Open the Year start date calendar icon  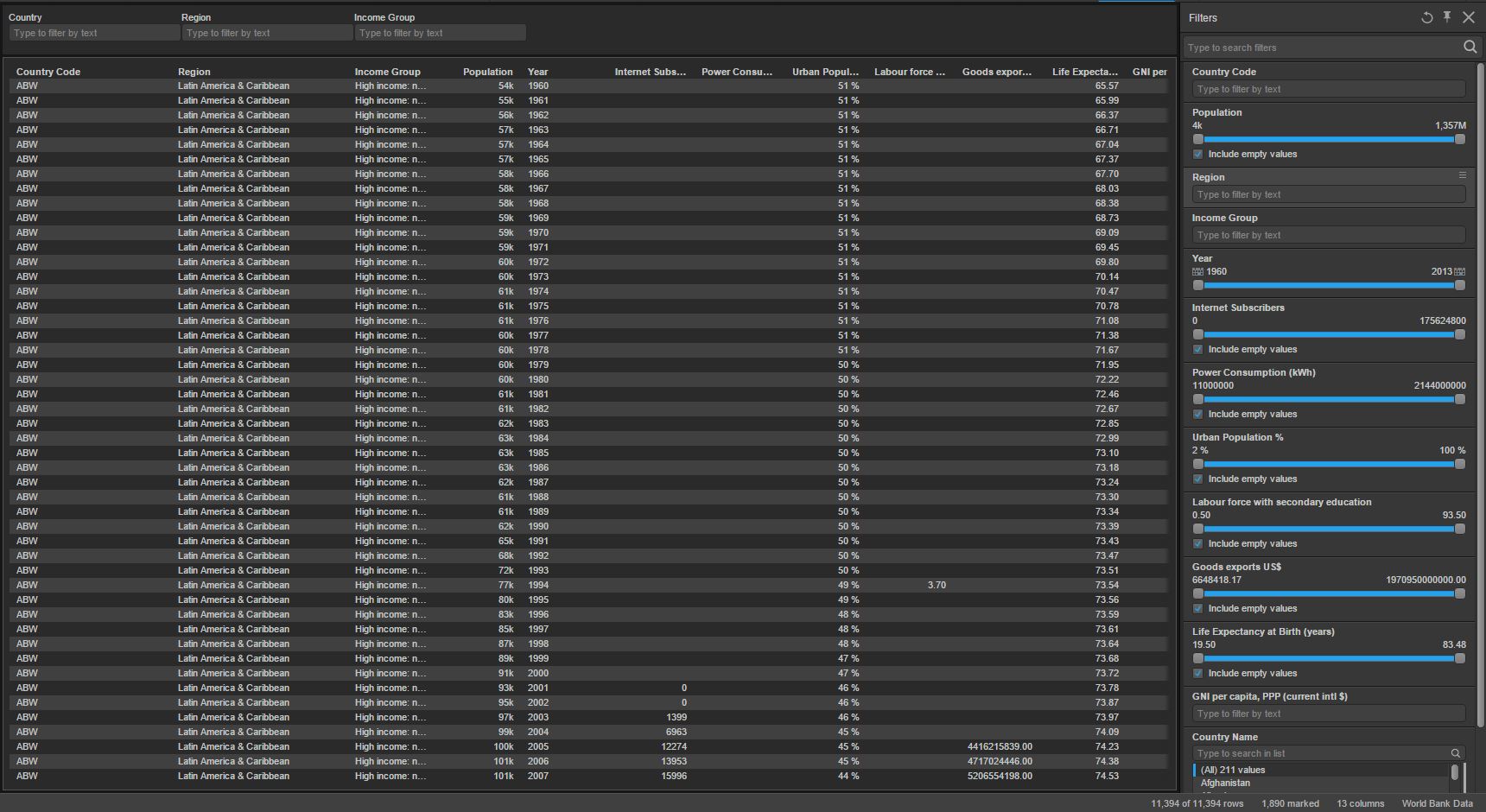pos(1197,272)
